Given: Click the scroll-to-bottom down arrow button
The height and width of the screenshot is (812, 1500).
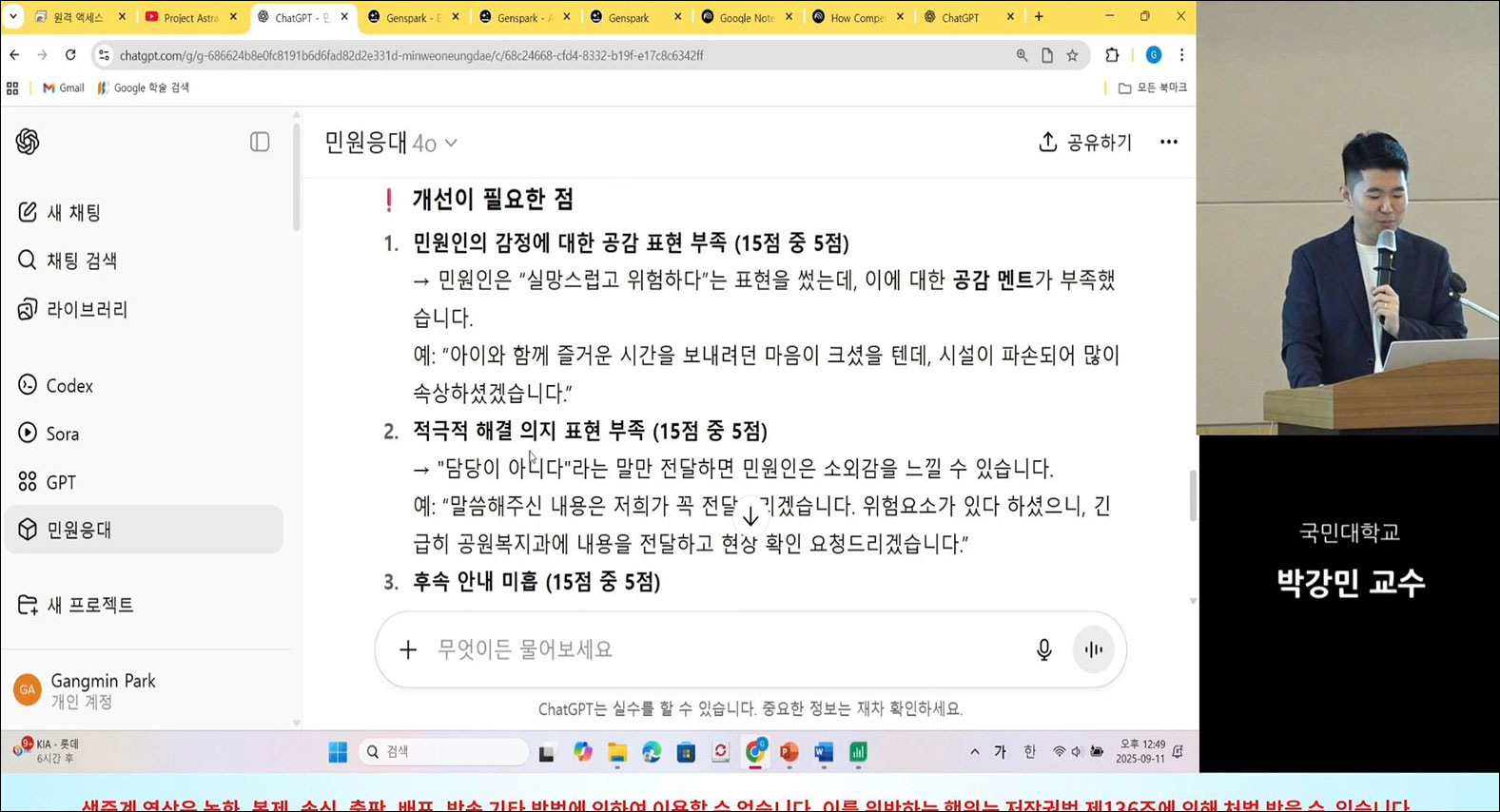Looking at the screenshot, I should coord(750,516).
